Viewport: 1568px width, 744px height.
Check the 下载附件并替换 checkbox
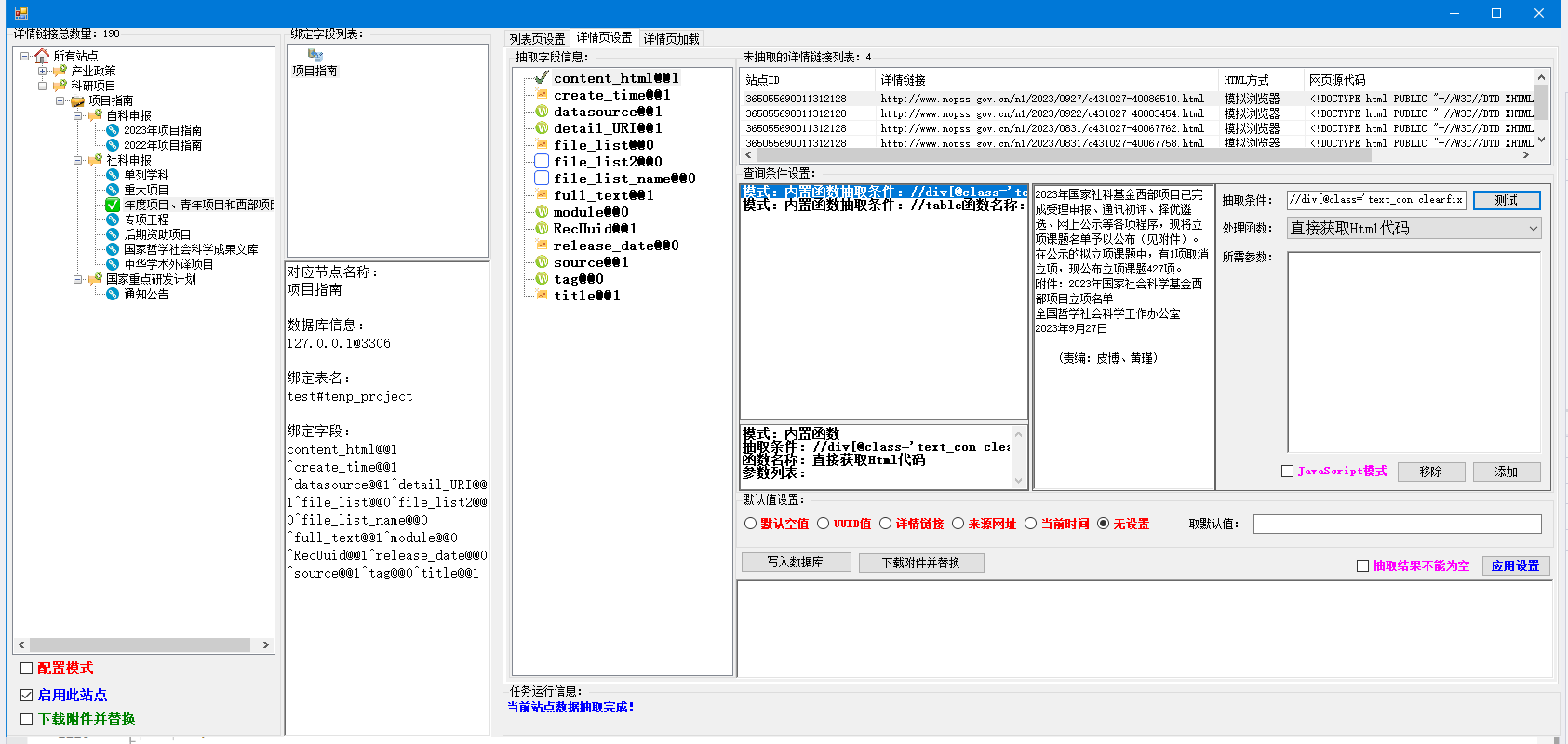[x=27, y=719]
